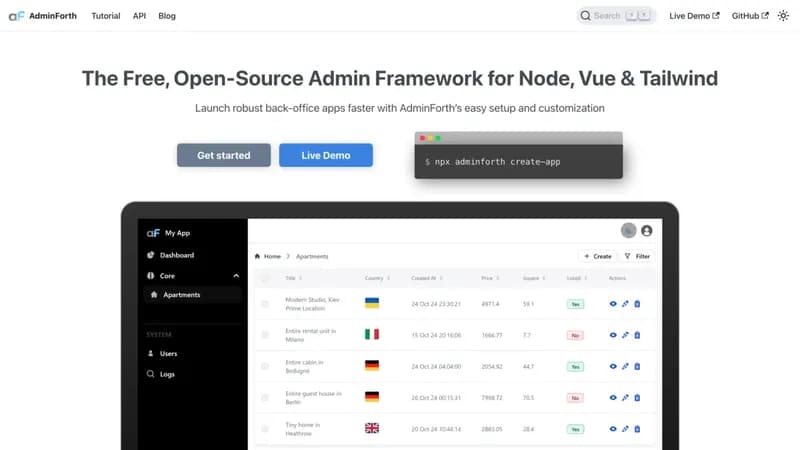Click the My App logo in sidebar
Image resolution: width=800 pixels, height=450 pixels.
click(x=153, y=233)
